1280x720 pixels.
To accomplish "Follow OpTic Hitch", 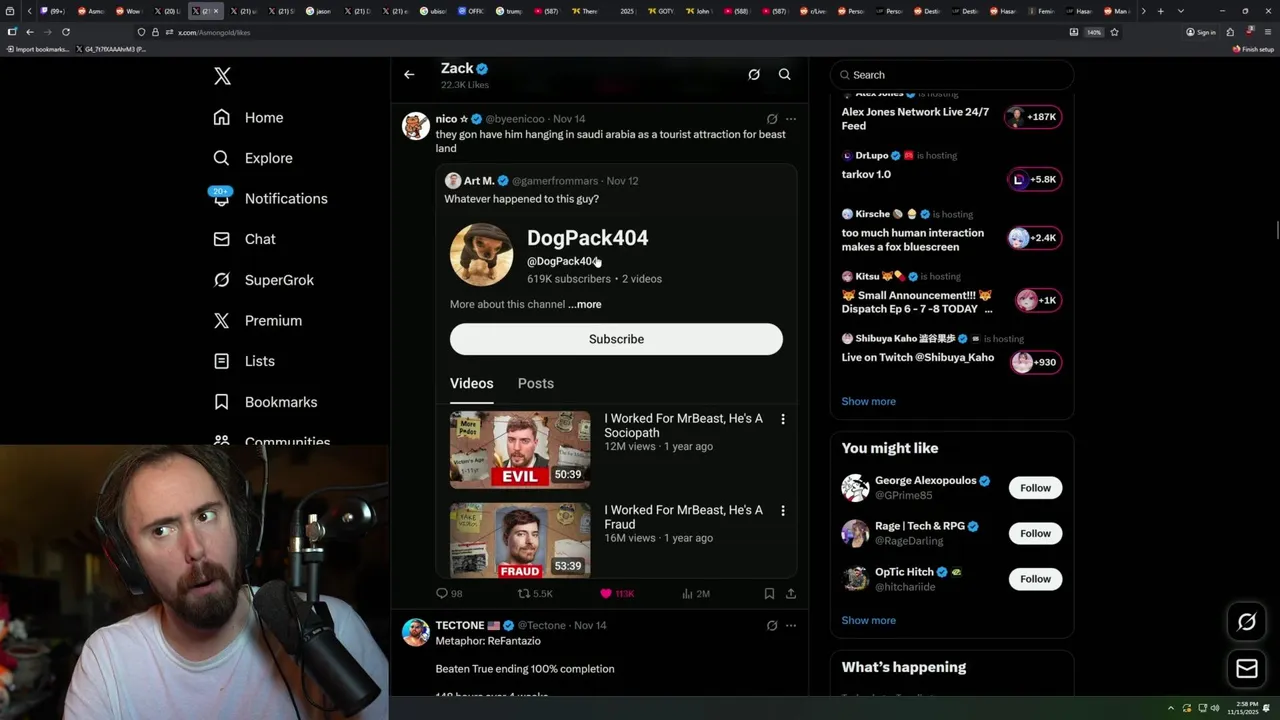I will [x=1035, y=579].
